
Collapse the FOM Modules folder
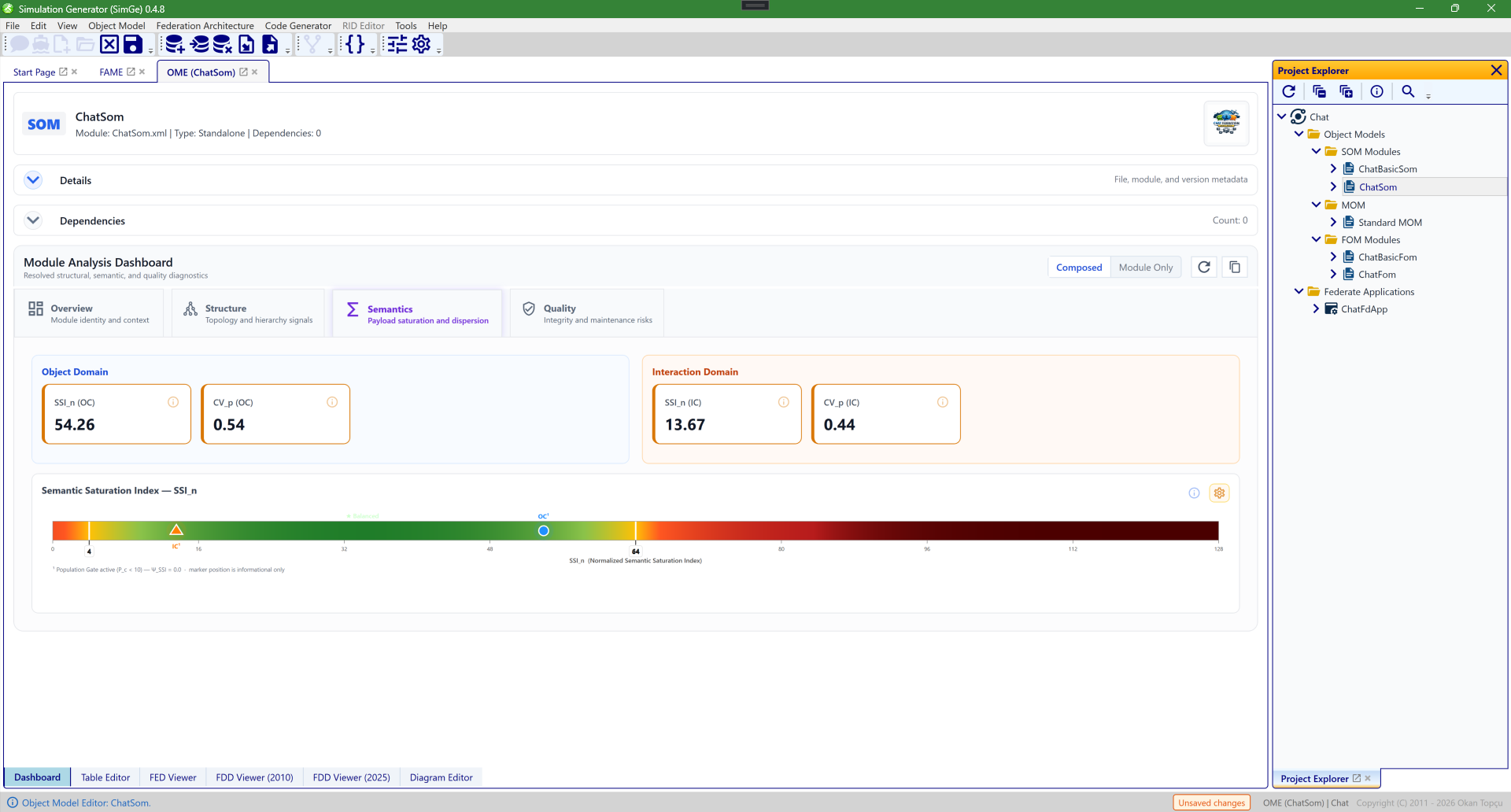(1317, 239)
